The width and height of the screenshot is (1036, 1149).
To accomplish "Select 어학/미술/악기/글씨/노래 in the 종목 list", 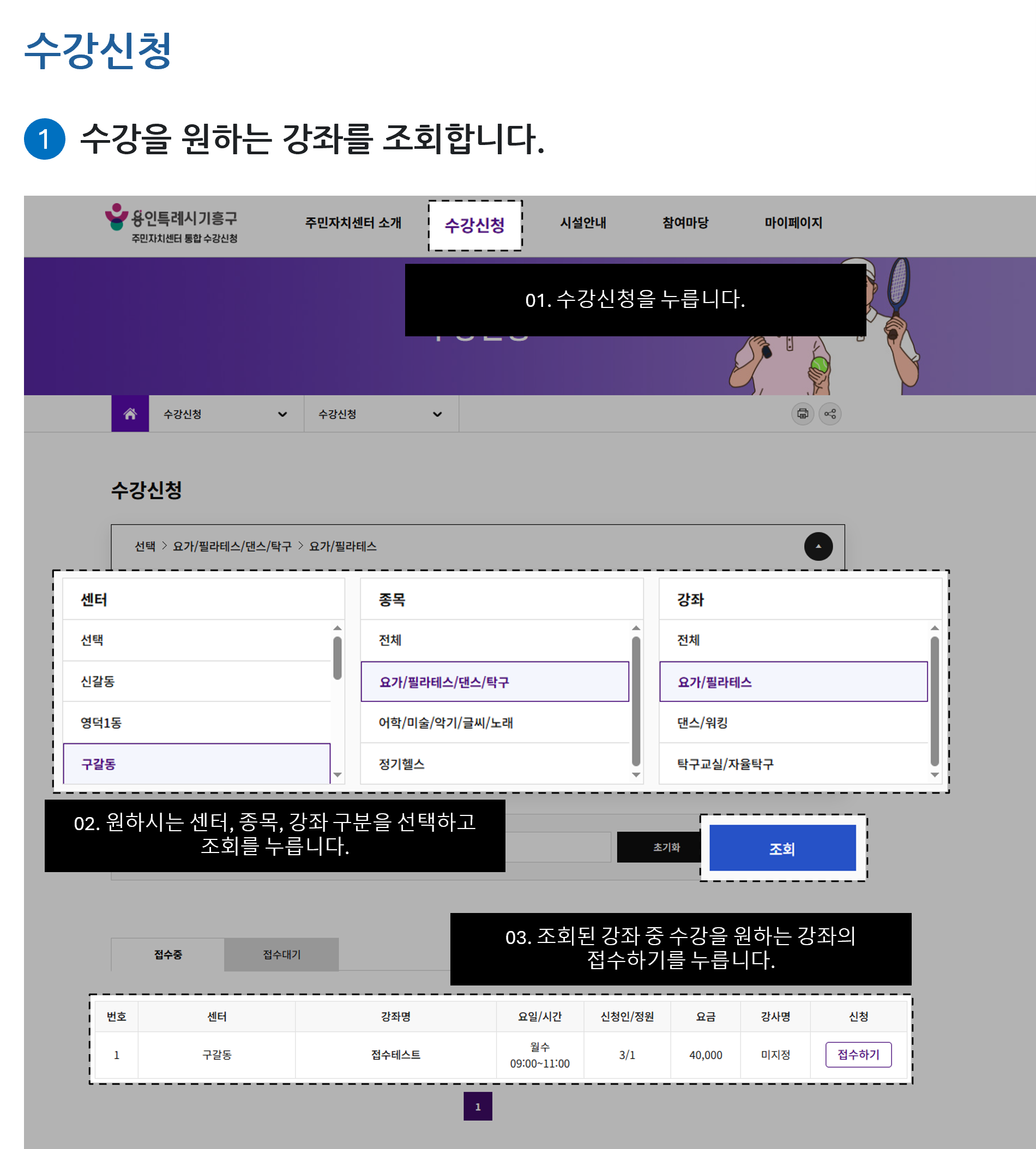I will [494, 723].
